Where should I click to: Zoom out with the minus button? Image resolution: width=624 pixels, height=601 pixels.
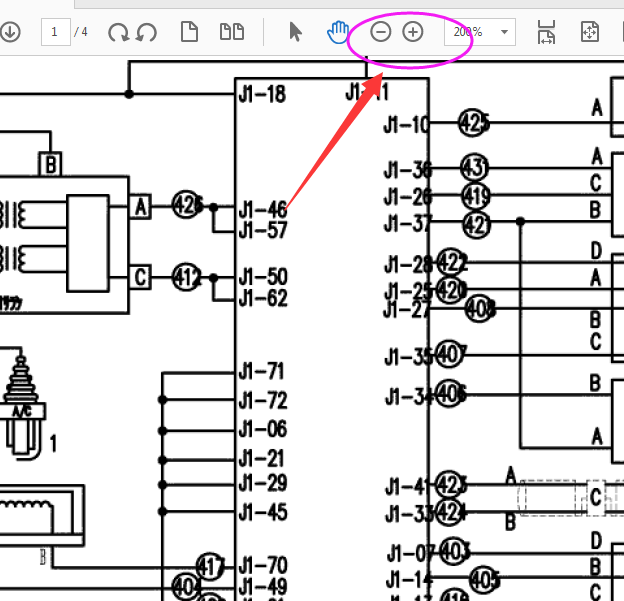[380, 32]
